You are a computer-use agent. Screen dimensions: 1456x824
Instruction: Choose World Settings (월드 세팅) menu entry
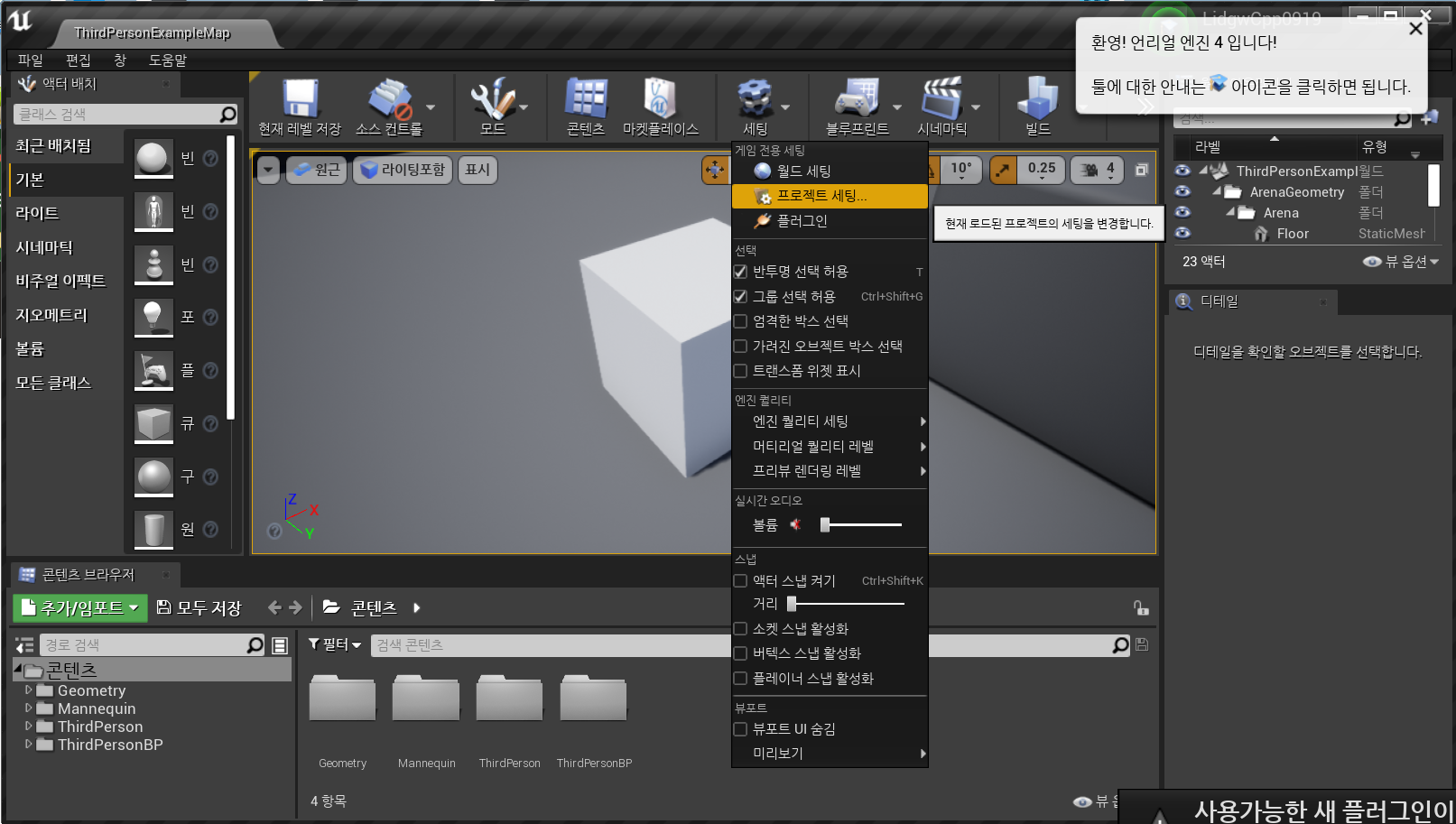[x=830, y=171]
